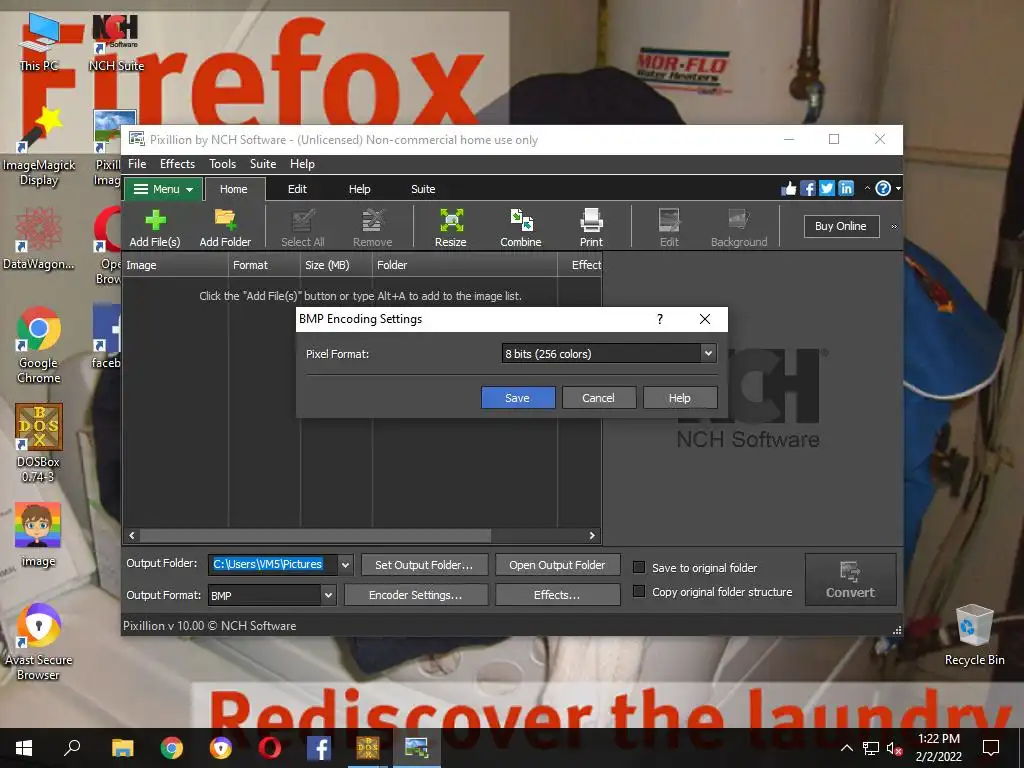The image size is (1024, 768).
Task: Click the scroll right arrow of list
Action: (592, 536)
